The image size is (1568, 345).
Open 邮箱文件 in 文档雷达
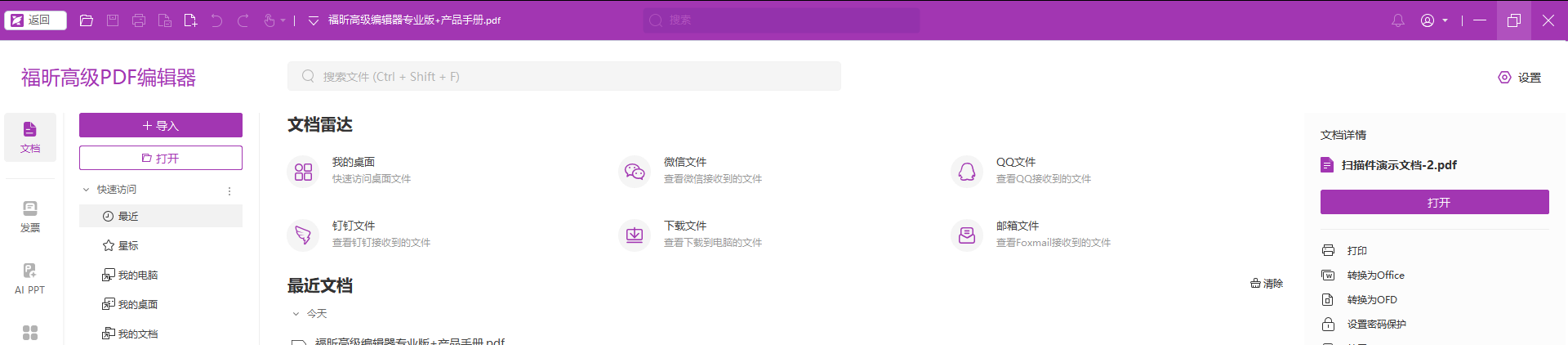pyautogui.click(x=1031, y=234)
